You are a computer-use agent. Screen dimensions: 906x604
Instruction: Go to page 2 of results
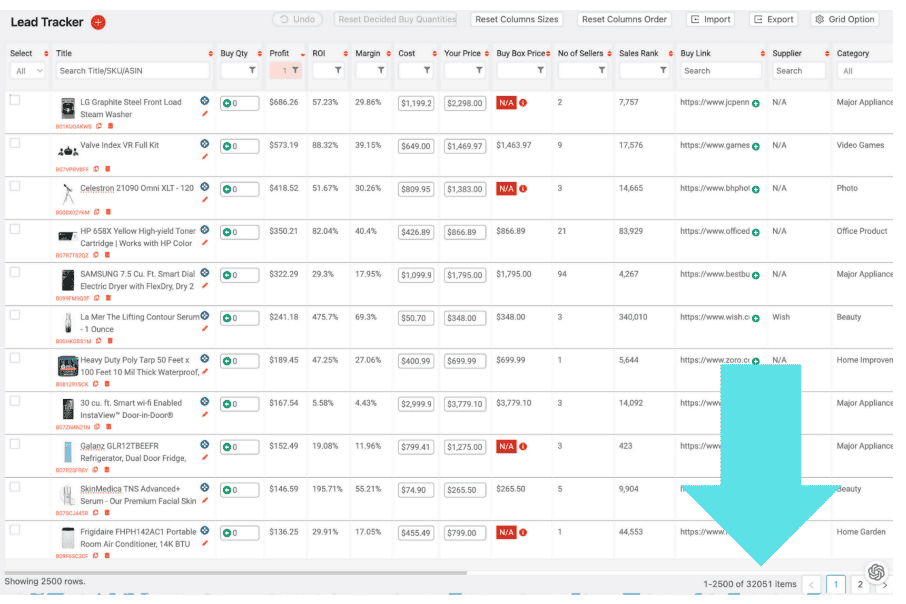[x=860, y=585]
